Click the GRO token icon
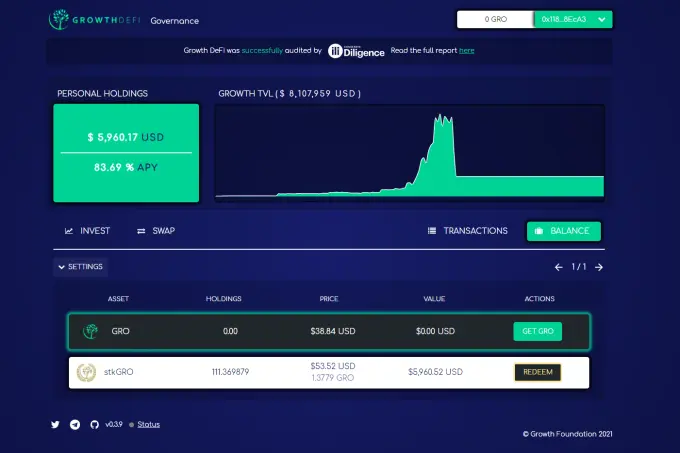This screenshot has height=453, width=680. pos(90,332)
